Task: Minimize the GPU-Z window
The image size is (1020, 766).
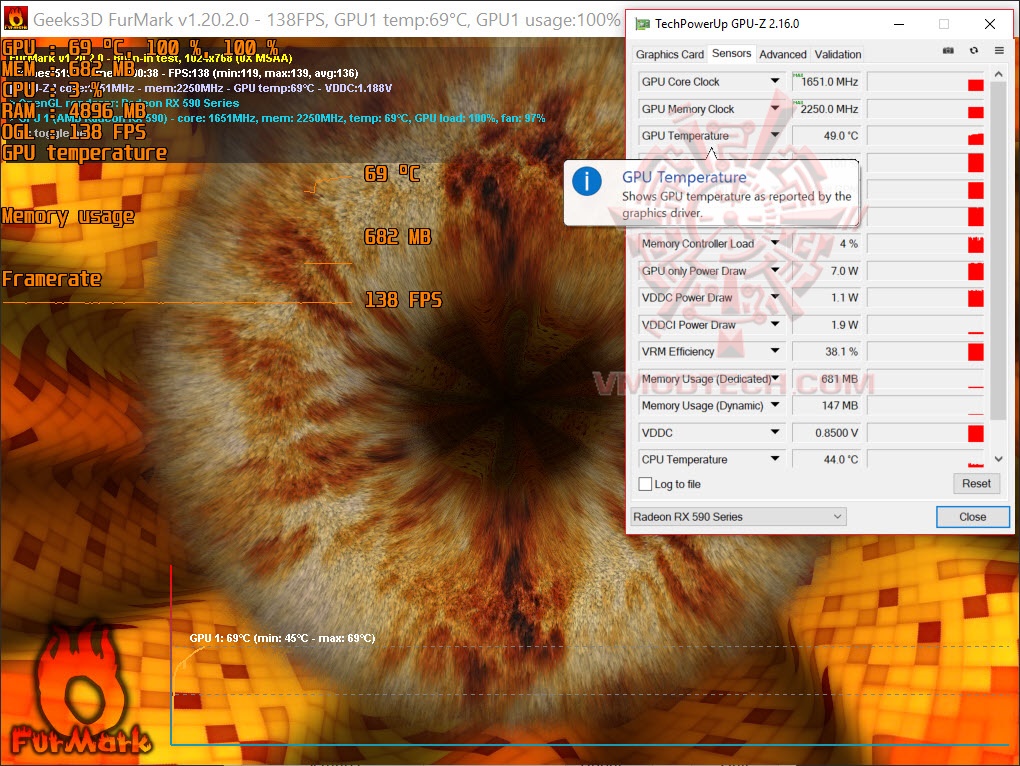Action: point(899,24)
